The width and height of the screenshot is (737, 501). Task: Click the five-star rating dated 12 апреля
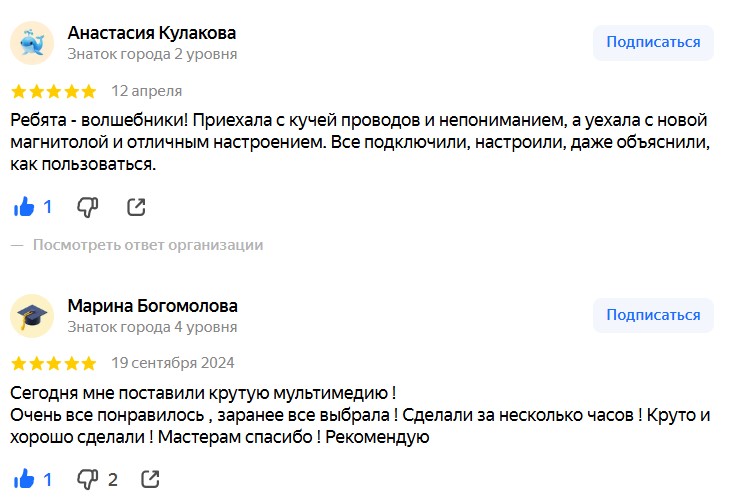(x=54, y=91)
